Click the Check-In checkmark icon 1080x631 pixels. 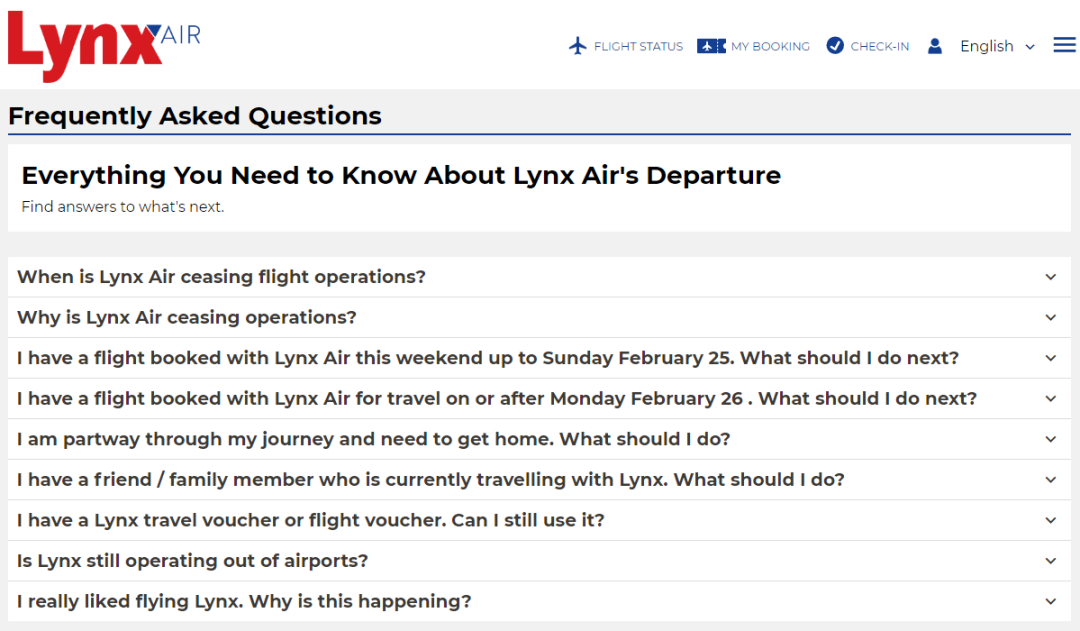(835, 45)
